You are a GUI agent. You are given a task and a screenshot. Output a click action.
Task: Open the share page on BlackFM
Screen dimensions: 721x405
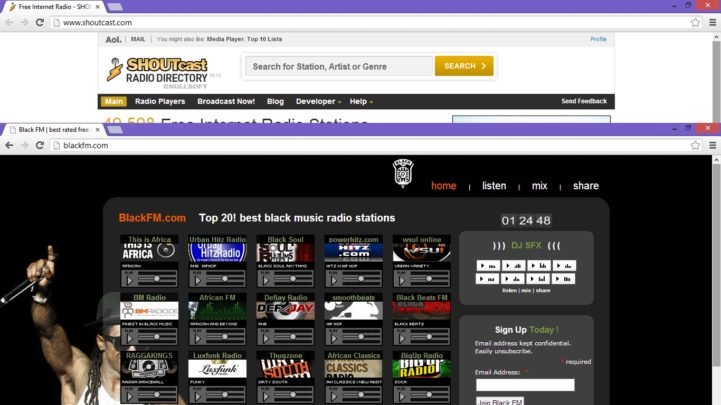[586, 186]
